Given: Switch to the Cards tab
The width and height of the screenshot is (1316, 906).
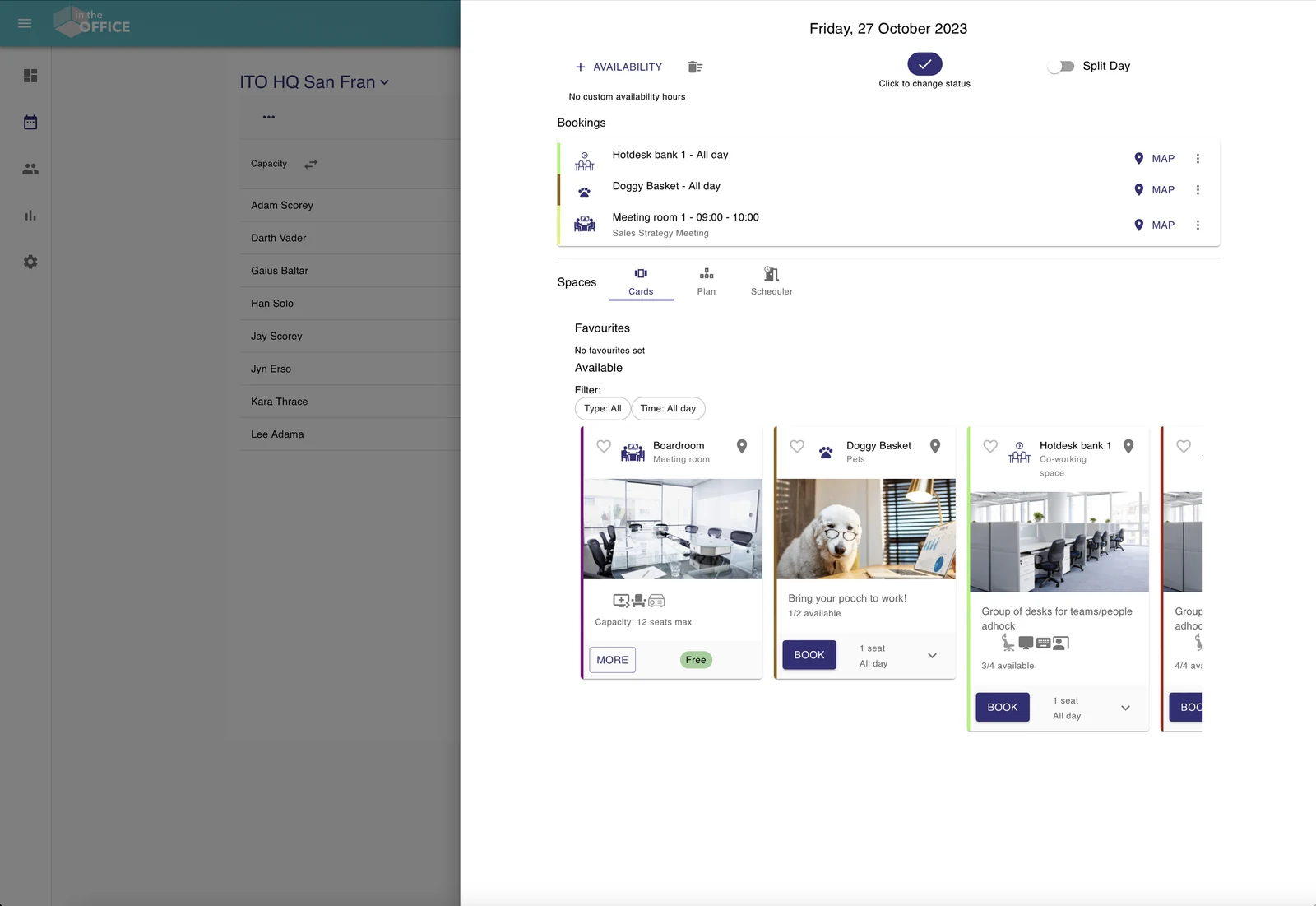Looking at the screenshot, I should (x=641, y=282).
